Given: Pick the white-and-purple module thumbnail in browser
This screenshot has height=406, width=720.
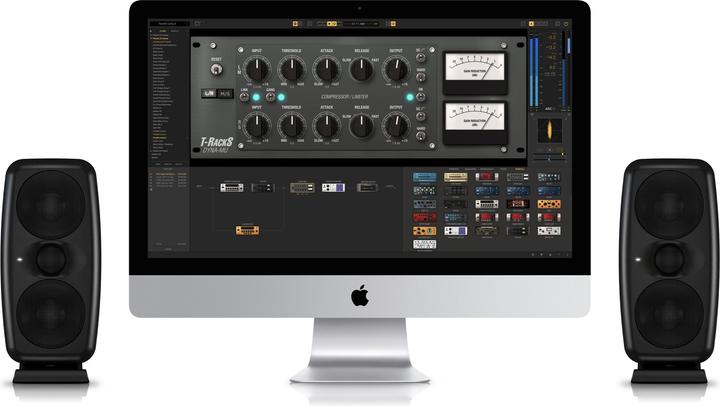Looking at the screenshot, I should (456, 231).
